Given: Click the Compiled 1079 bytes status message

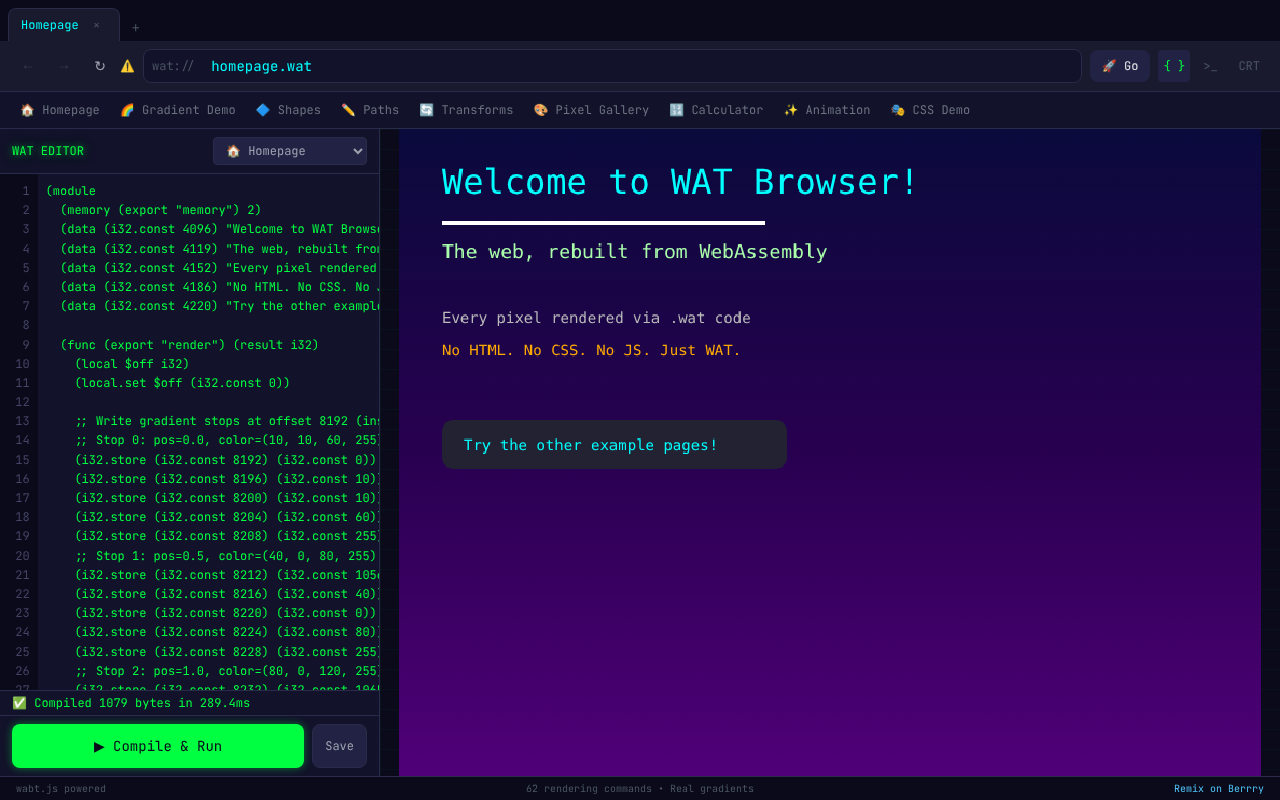Looking at the screenshot, I should pyautogui.click(x=131, y=703).
